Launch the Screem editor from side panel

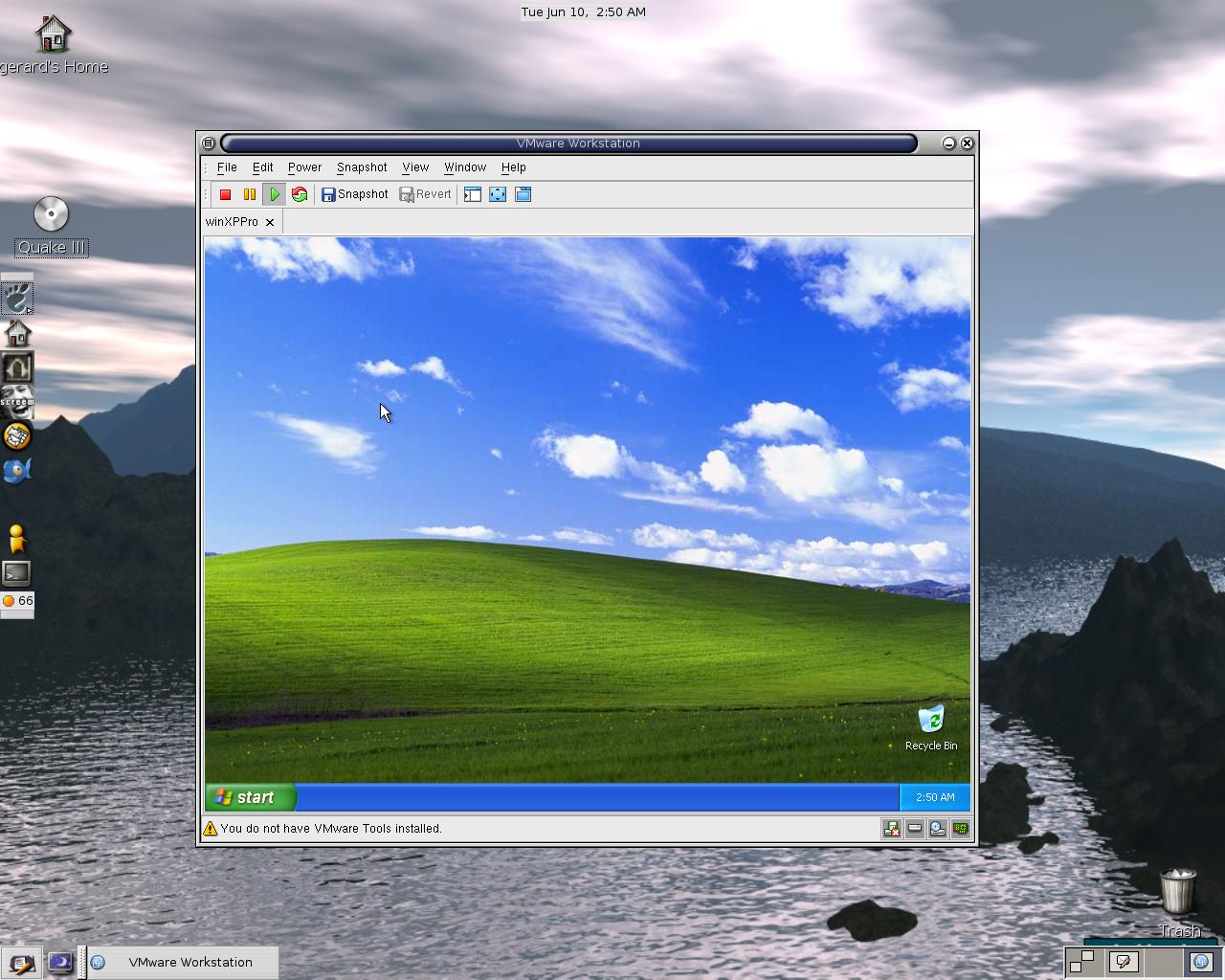pyautogui.click(x=17, y=401)
